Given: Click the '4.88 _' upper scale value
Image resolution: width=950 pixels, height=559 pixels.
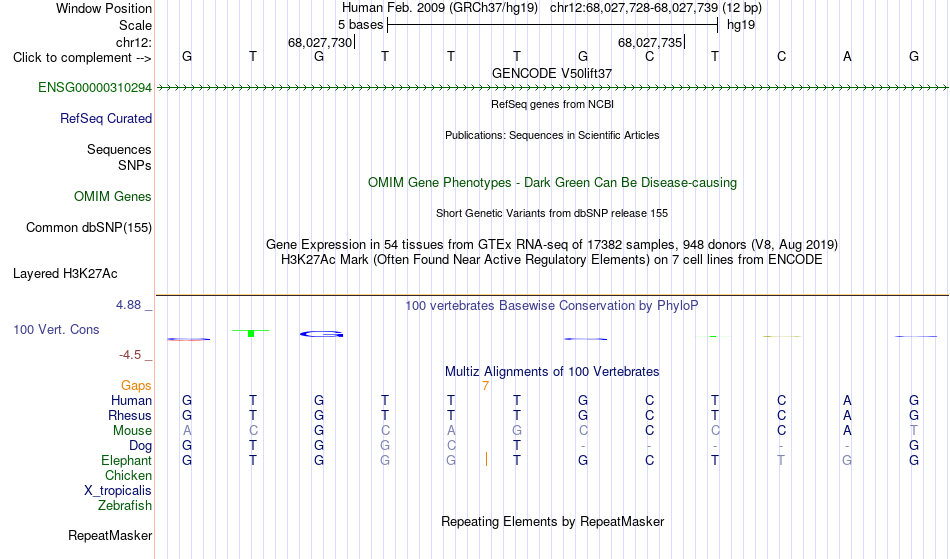Looking at the screenshot, I should [x=134, y=305].
